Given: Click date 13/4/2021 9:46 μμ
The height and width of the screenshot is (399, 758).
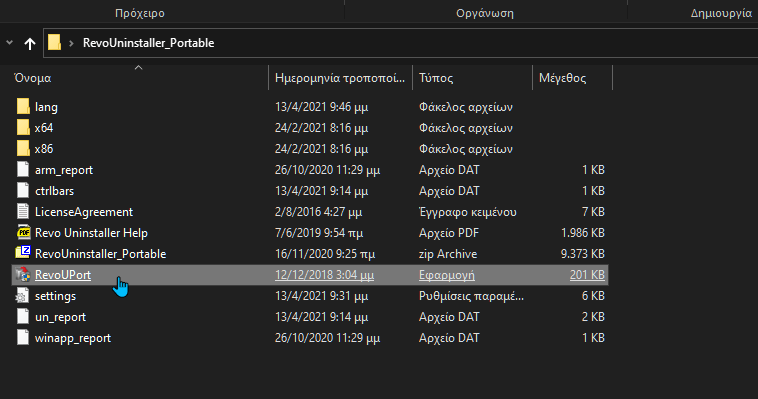Looking at the screenshot, I should point(321,107).
